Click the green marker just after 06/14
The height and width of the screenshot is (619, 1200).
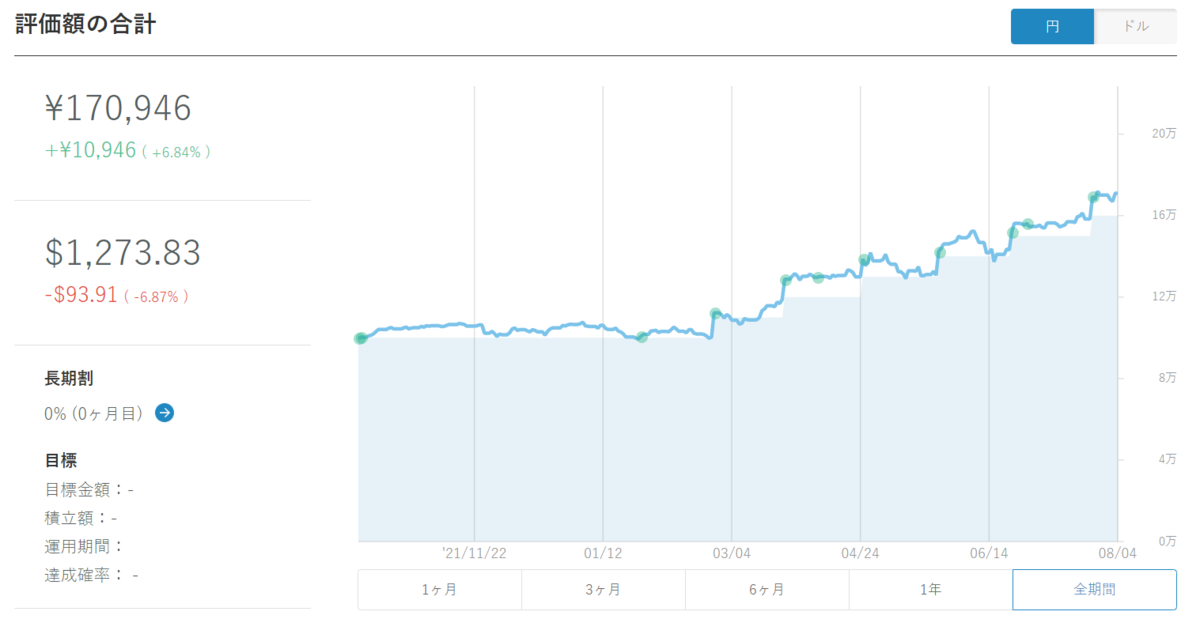[1012, 233]
